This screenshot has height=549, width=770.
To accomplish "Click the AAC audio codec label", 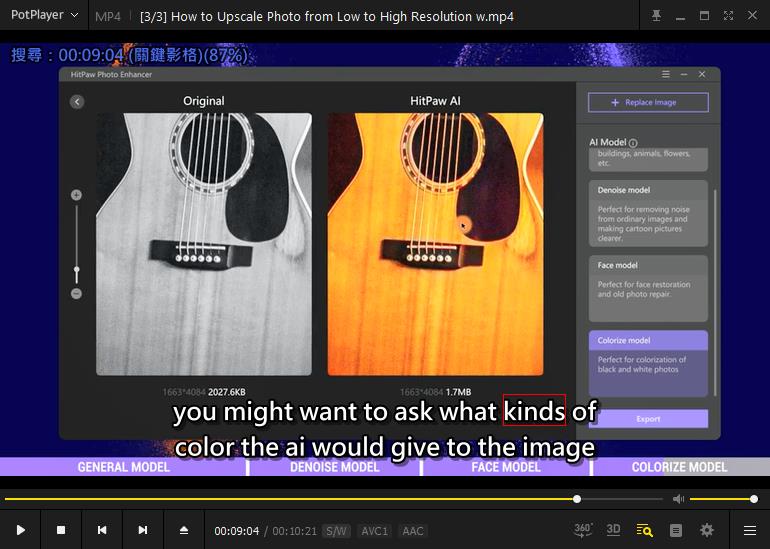I will [413, 531].
